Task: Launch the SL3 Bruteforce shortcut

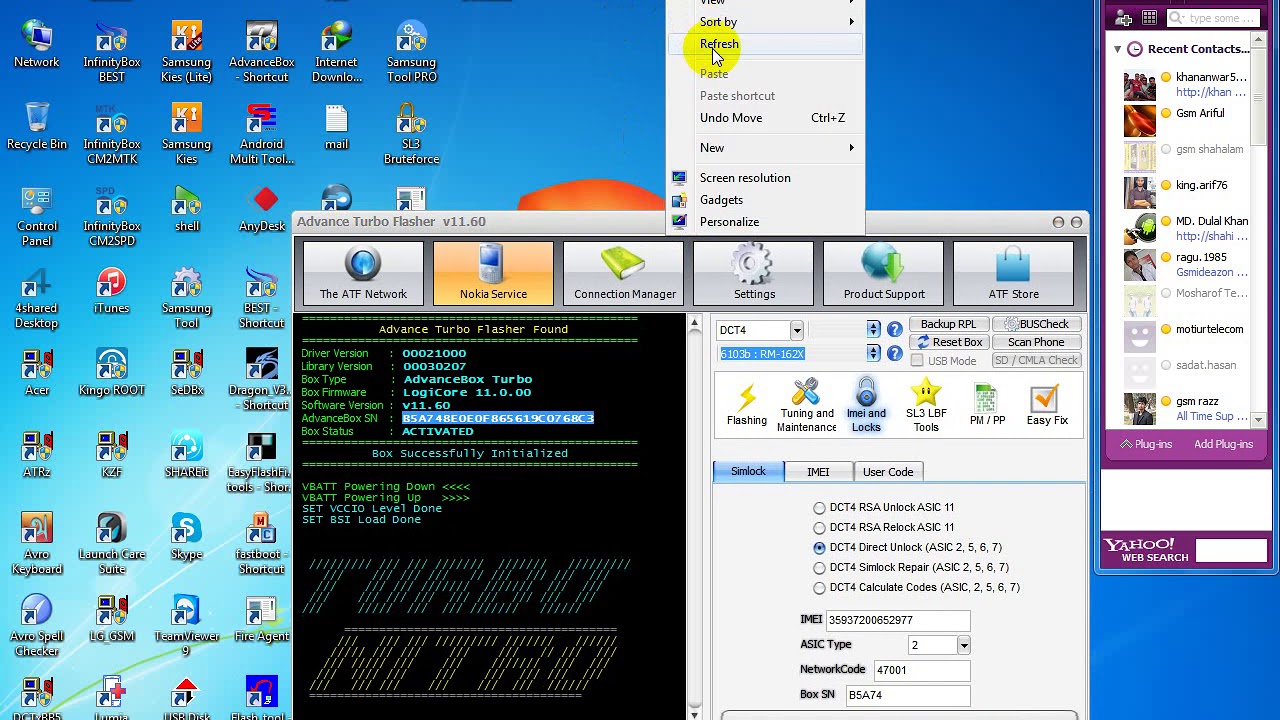Action: coord(411,134)
